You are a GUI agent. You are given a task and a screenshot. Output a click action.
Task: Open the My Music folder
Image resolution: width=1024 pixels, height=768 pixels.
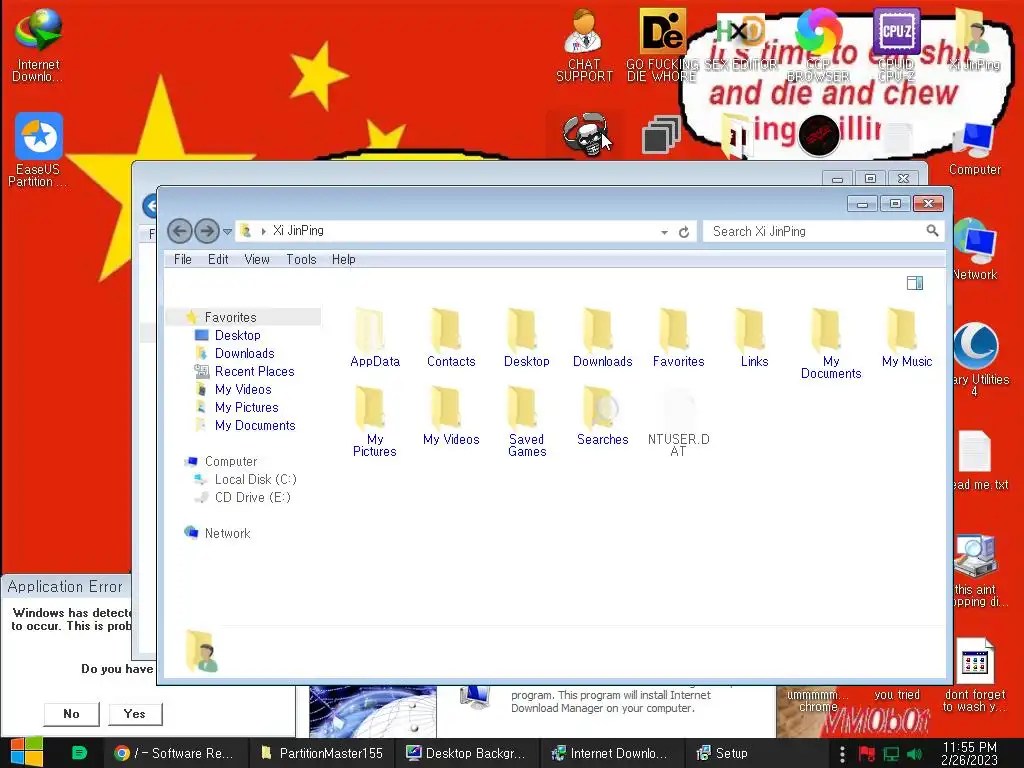click(906, 338)
